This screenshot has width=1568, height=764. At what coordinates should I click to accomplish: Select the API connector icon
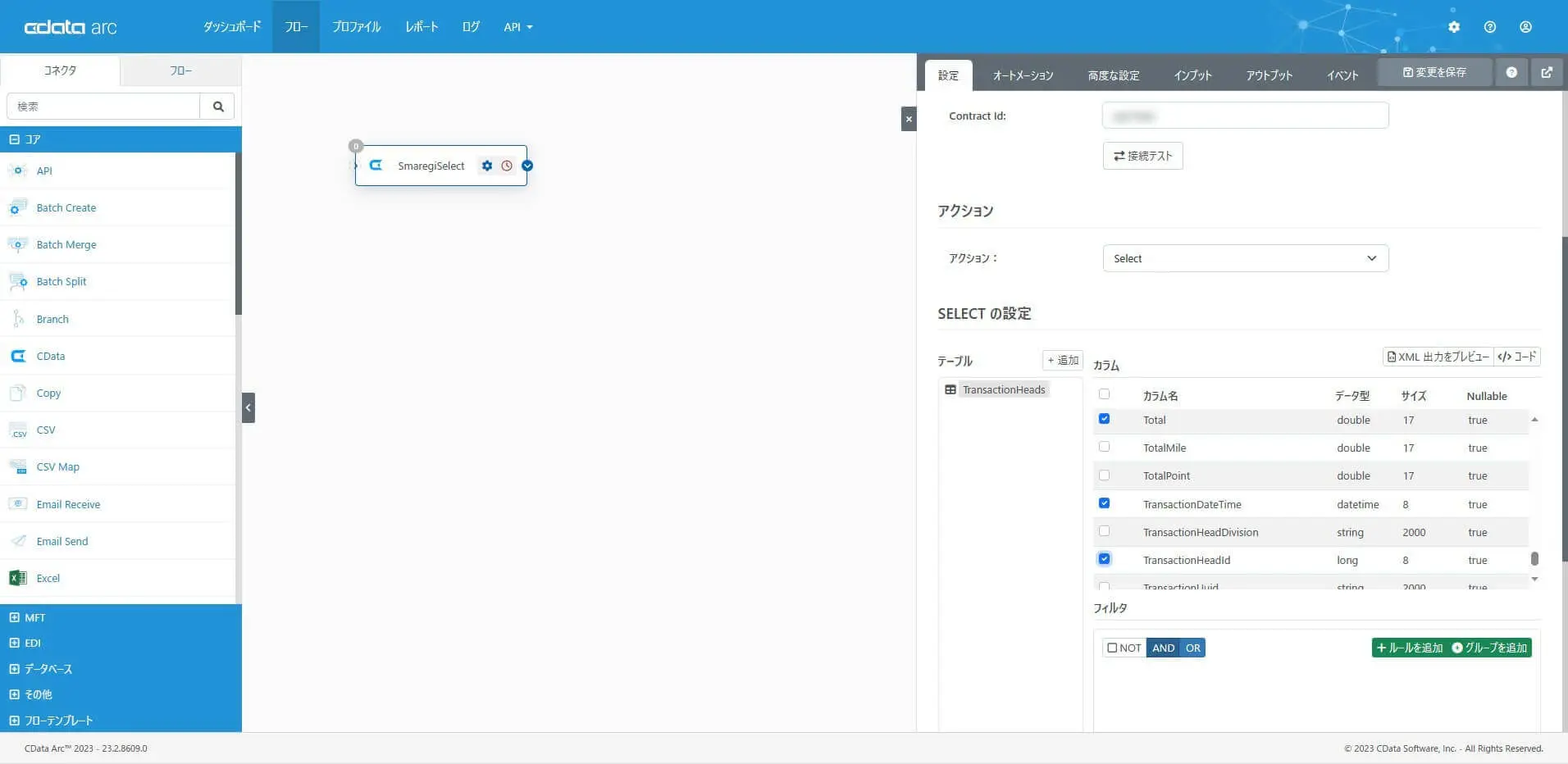18,171
